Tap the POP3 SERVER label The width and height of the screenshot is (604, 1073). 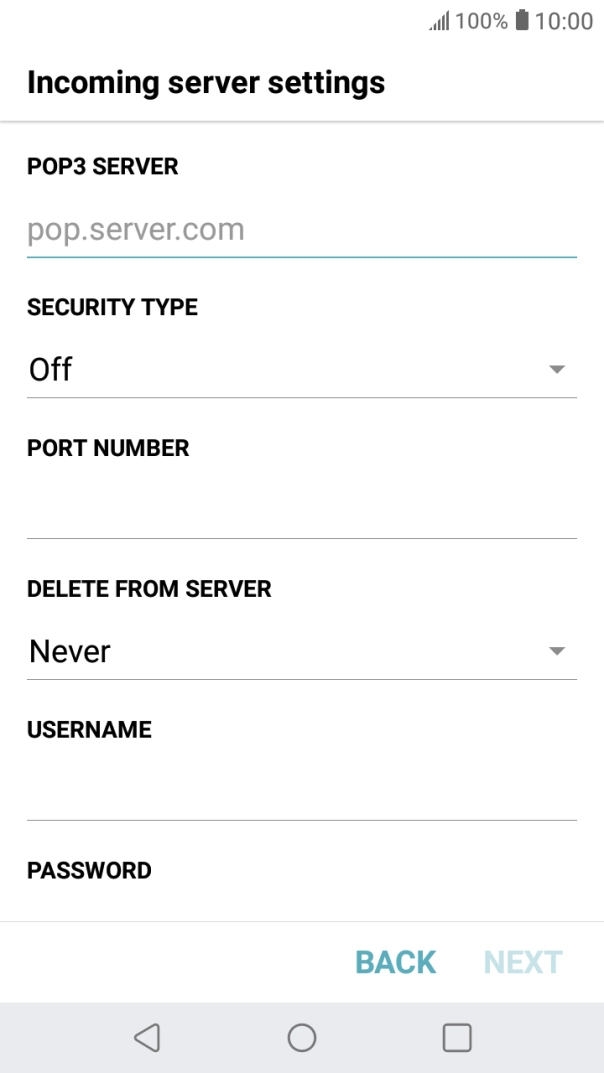point(102,166)
